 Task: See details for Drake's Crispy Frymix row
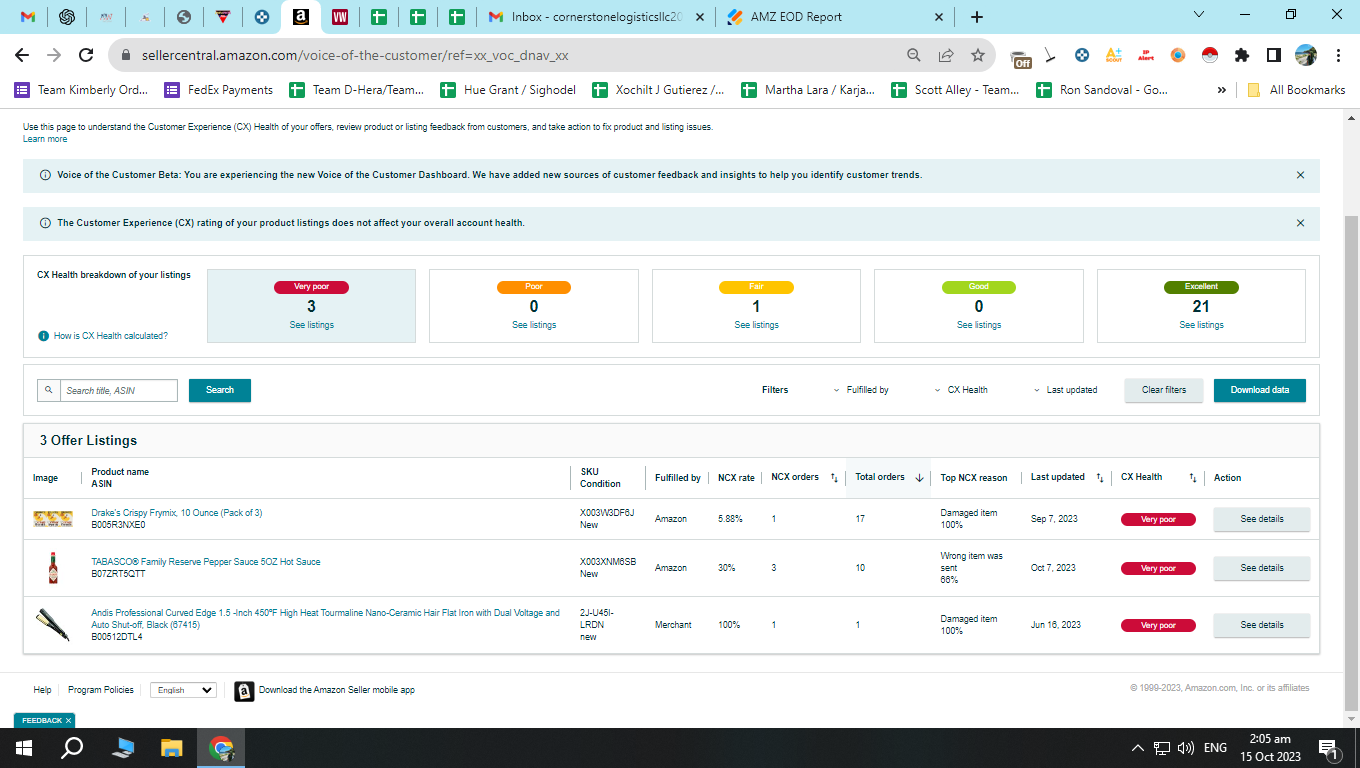(1261, 519)
